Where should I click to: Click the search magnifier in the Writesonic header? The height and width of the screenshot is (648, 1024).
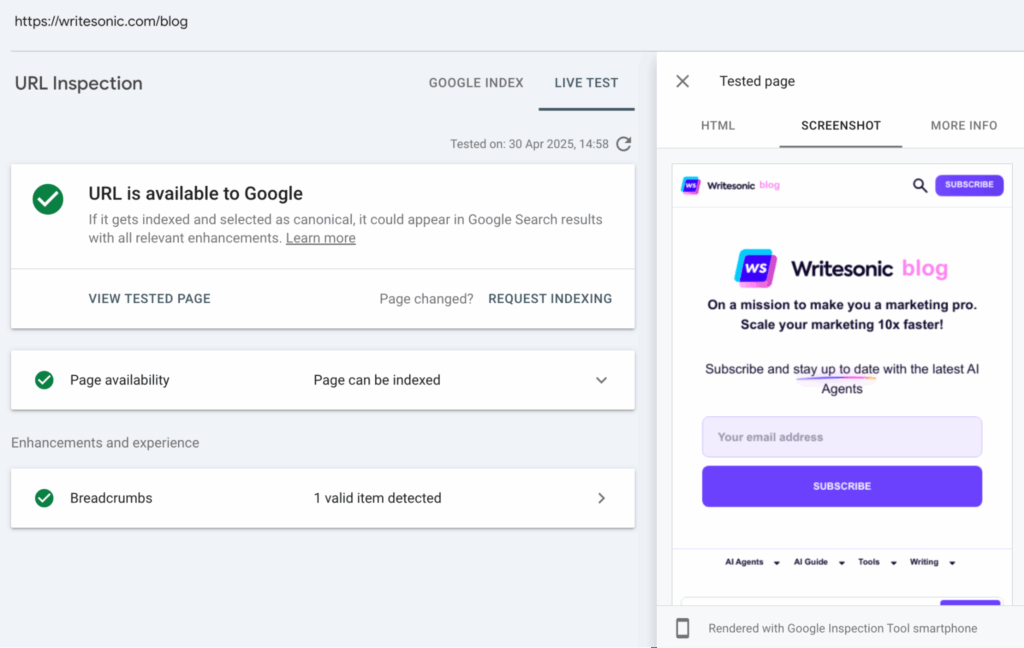(x=920, y=186)
